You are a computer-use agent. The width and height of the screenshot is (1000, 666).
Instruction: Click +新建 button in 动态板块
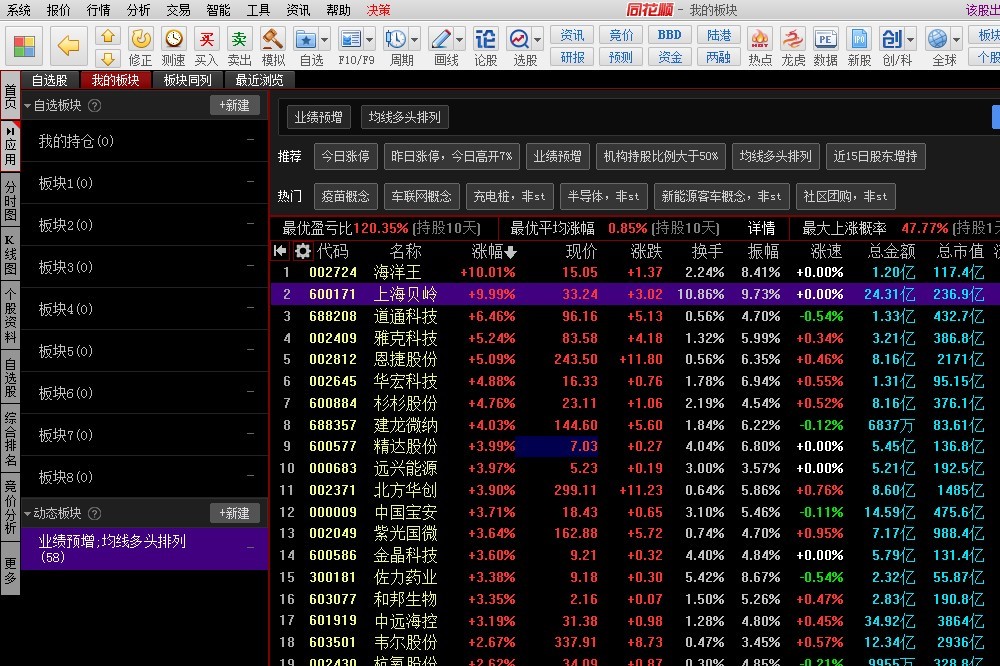(235, 513)
